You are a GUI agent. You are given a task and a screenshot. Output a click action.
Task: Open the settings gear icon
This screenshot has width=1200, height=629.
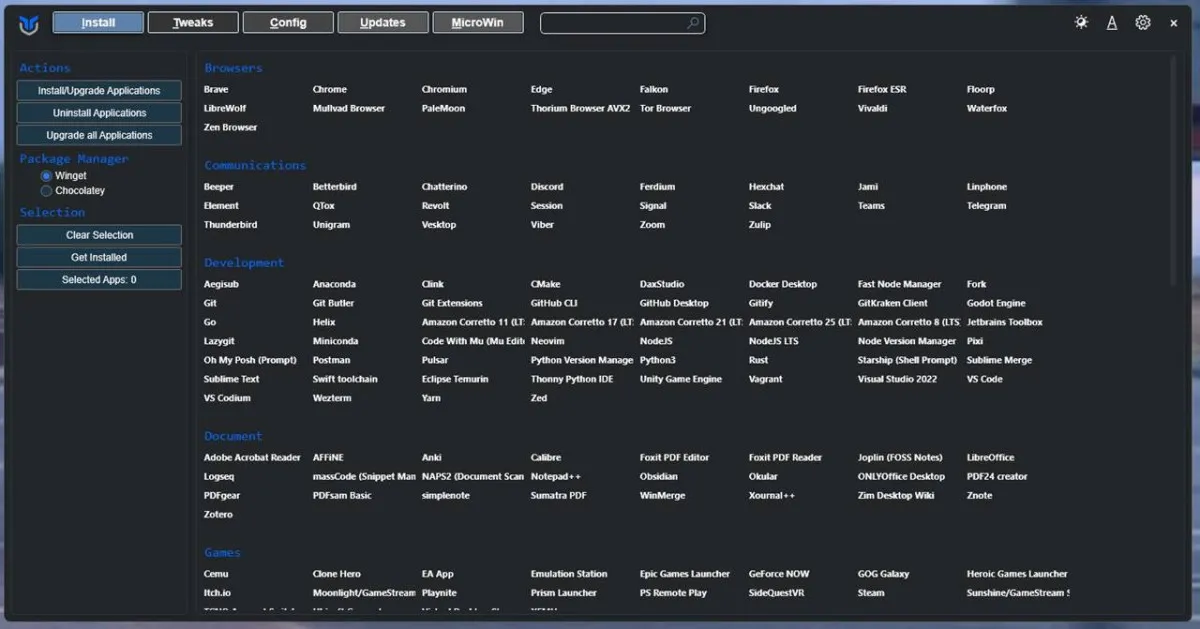tap(1143, 22)
